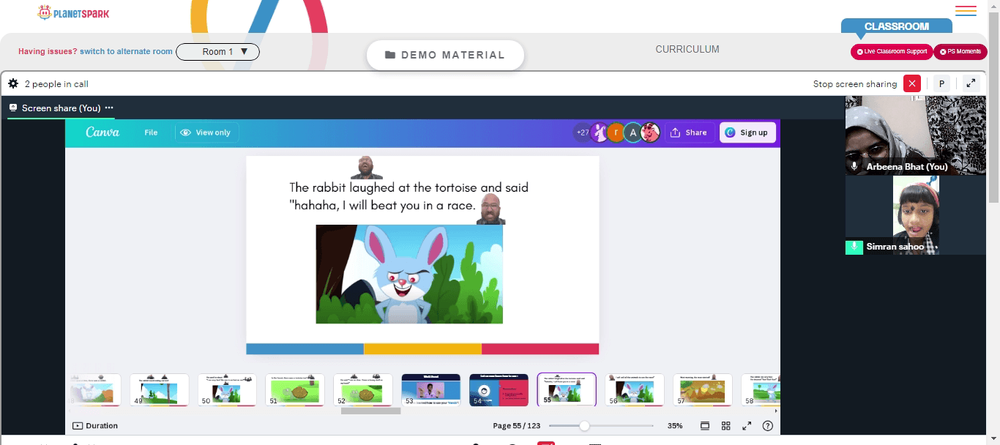This screenshot has height=445, width=1000.
Task: Open the Room 1 dropdown
Action: pos(217,52)
